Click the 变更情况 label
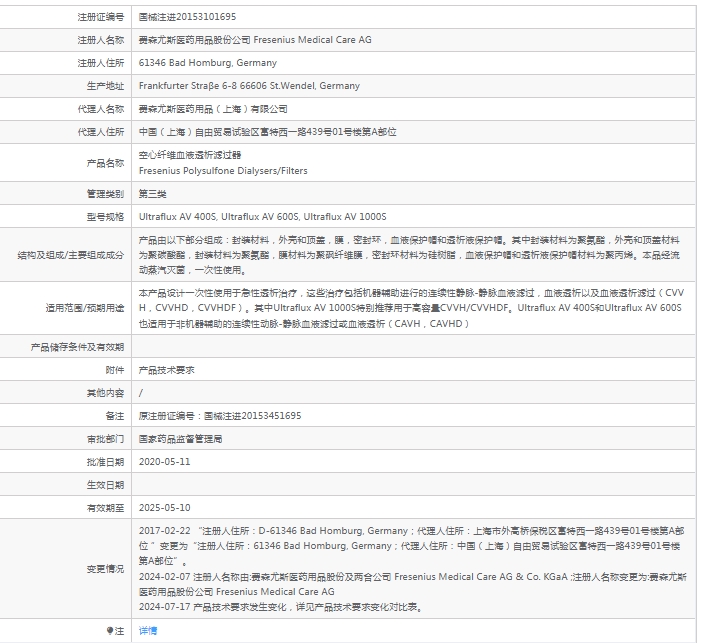 105,569
